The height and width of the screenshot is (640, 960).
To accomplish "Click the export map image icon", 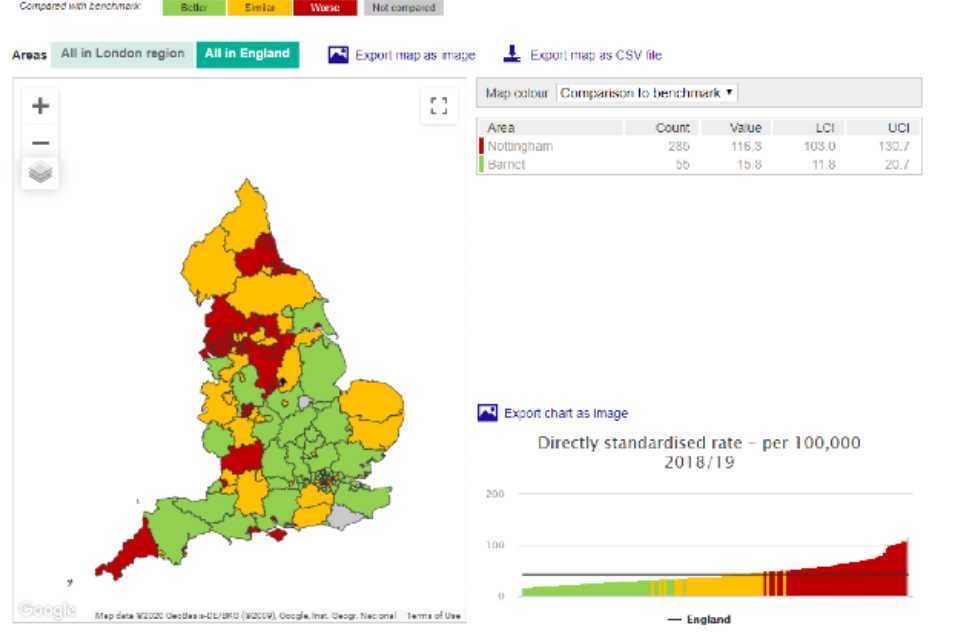I will pos(338,55).
